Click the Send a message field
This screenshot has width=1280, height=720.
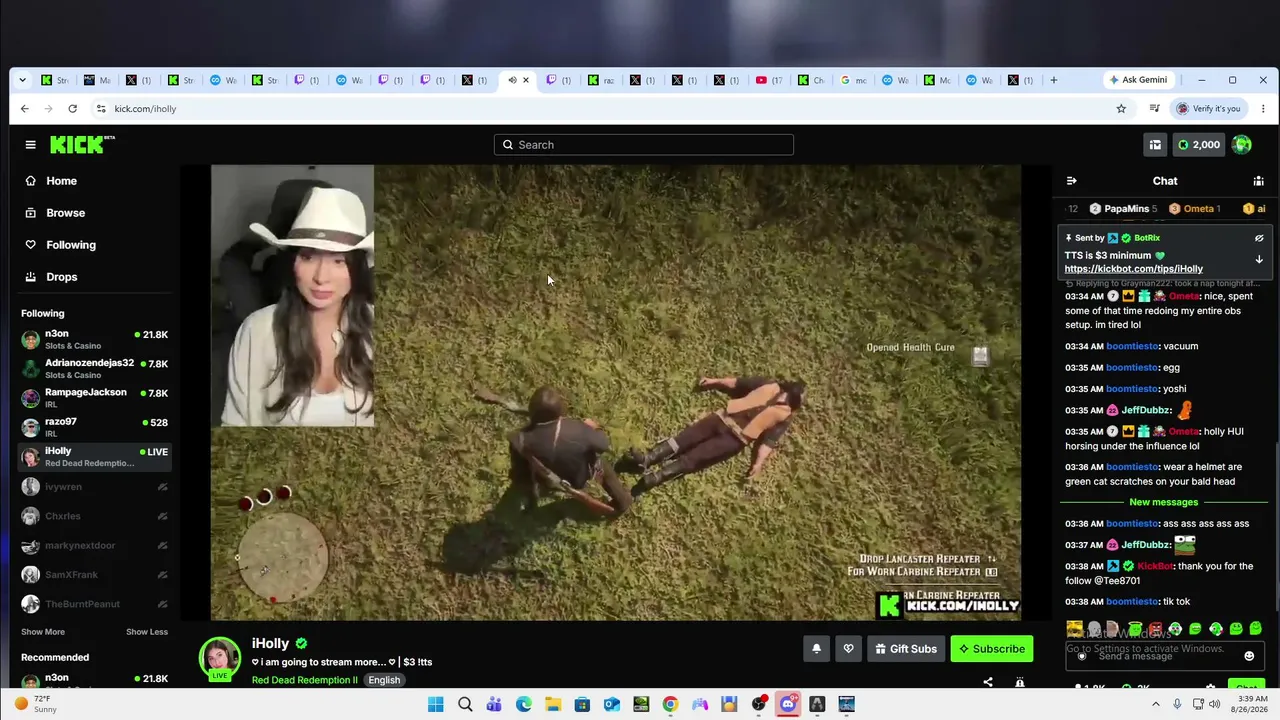[1165, 656]
